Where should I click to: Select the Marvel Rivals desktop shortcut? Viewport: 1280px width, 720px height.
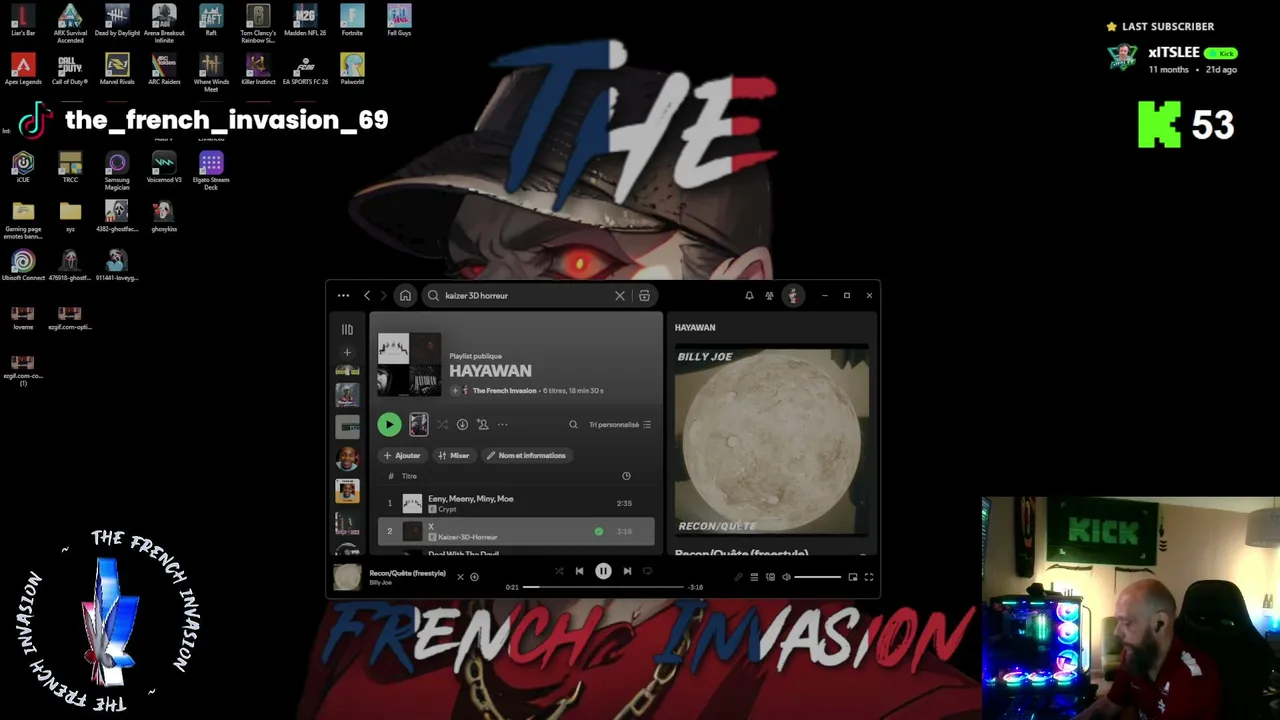pyautogui.click(x=117, y=69)
